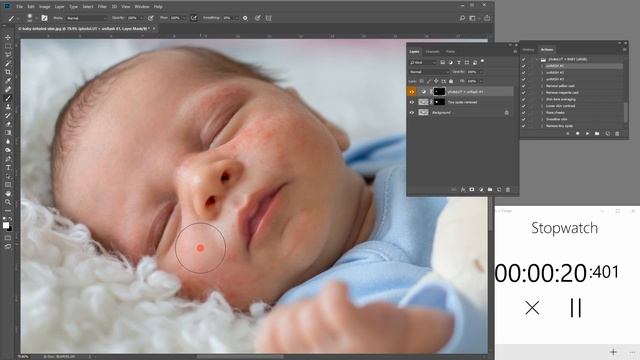Viewport: 640px width, 360px height.
Task: Select the Gradient tool
Action: (x=8, y=133)
